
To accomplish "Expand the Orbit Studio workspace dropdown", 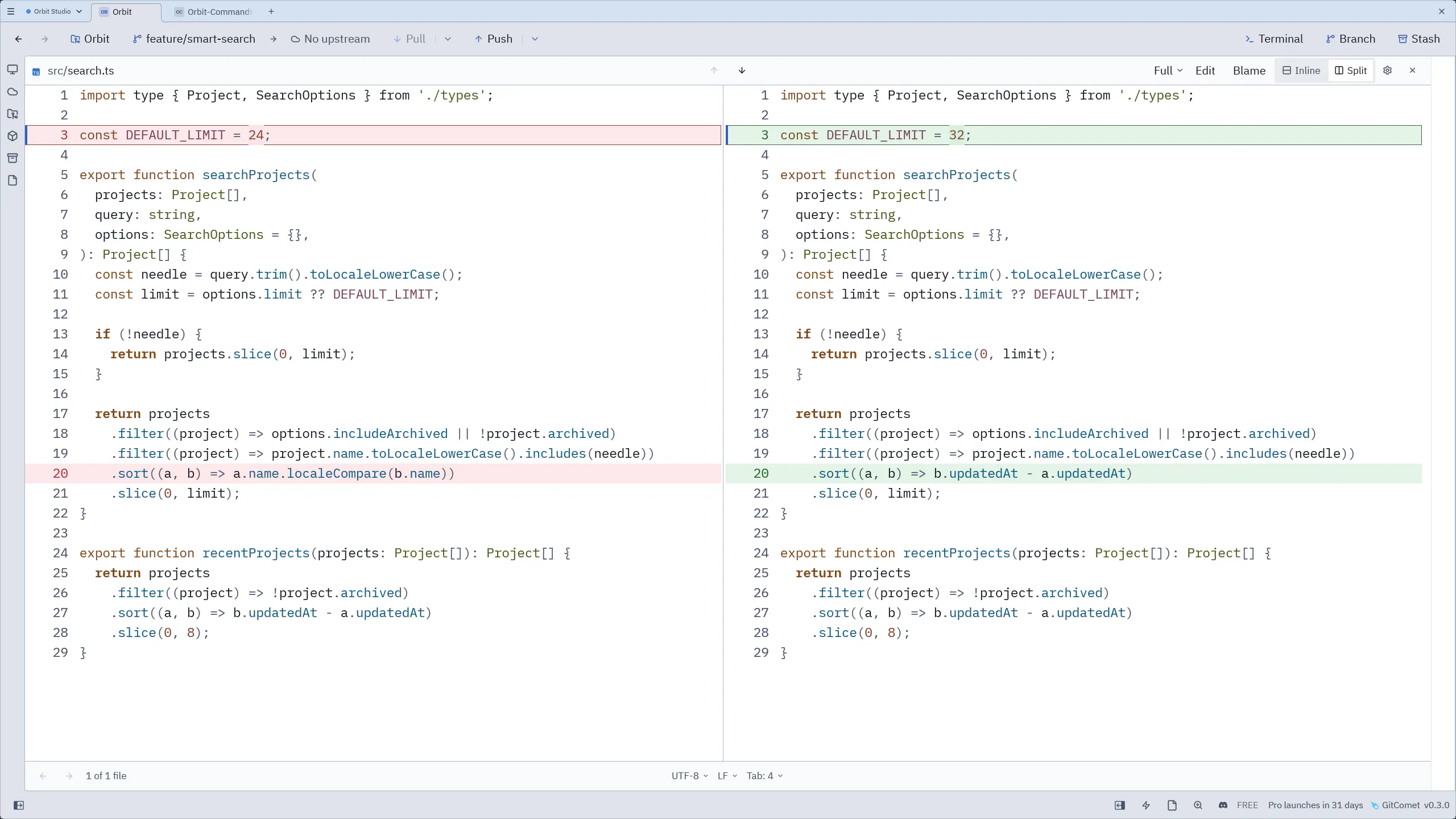I will point(53,11).
